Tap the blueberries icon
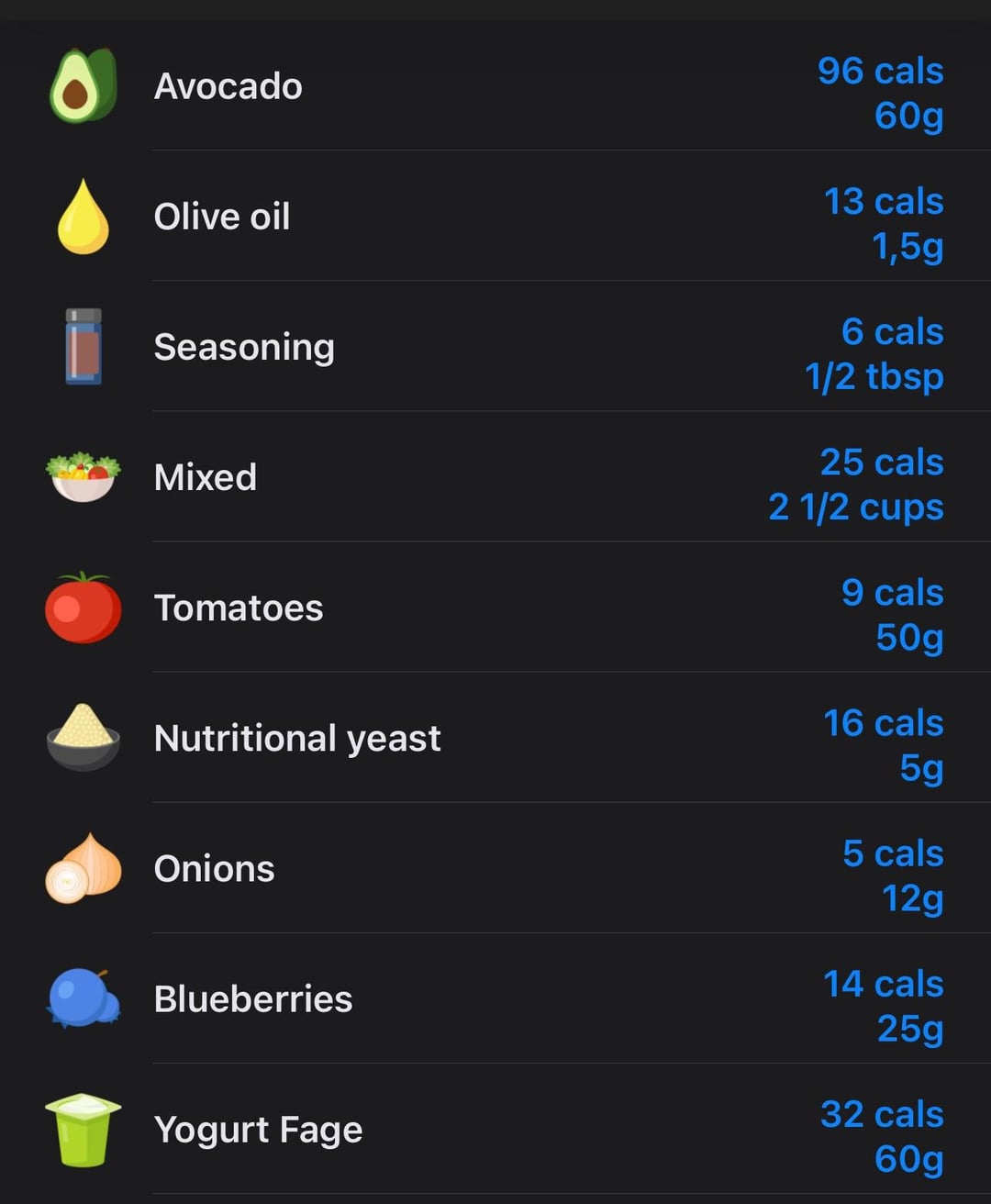This screenshot has height=1204, width=991. pos(84,998)
